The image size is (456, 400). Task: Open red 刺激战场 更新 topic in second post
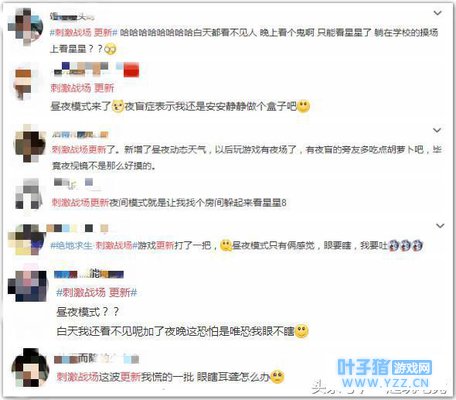tap(82, 88)
